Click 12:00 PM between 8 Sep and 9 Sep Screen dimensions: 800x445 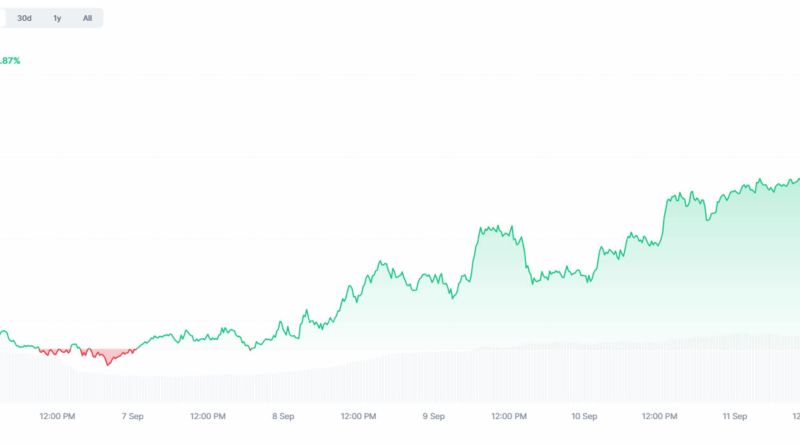(x=357, y=415)
